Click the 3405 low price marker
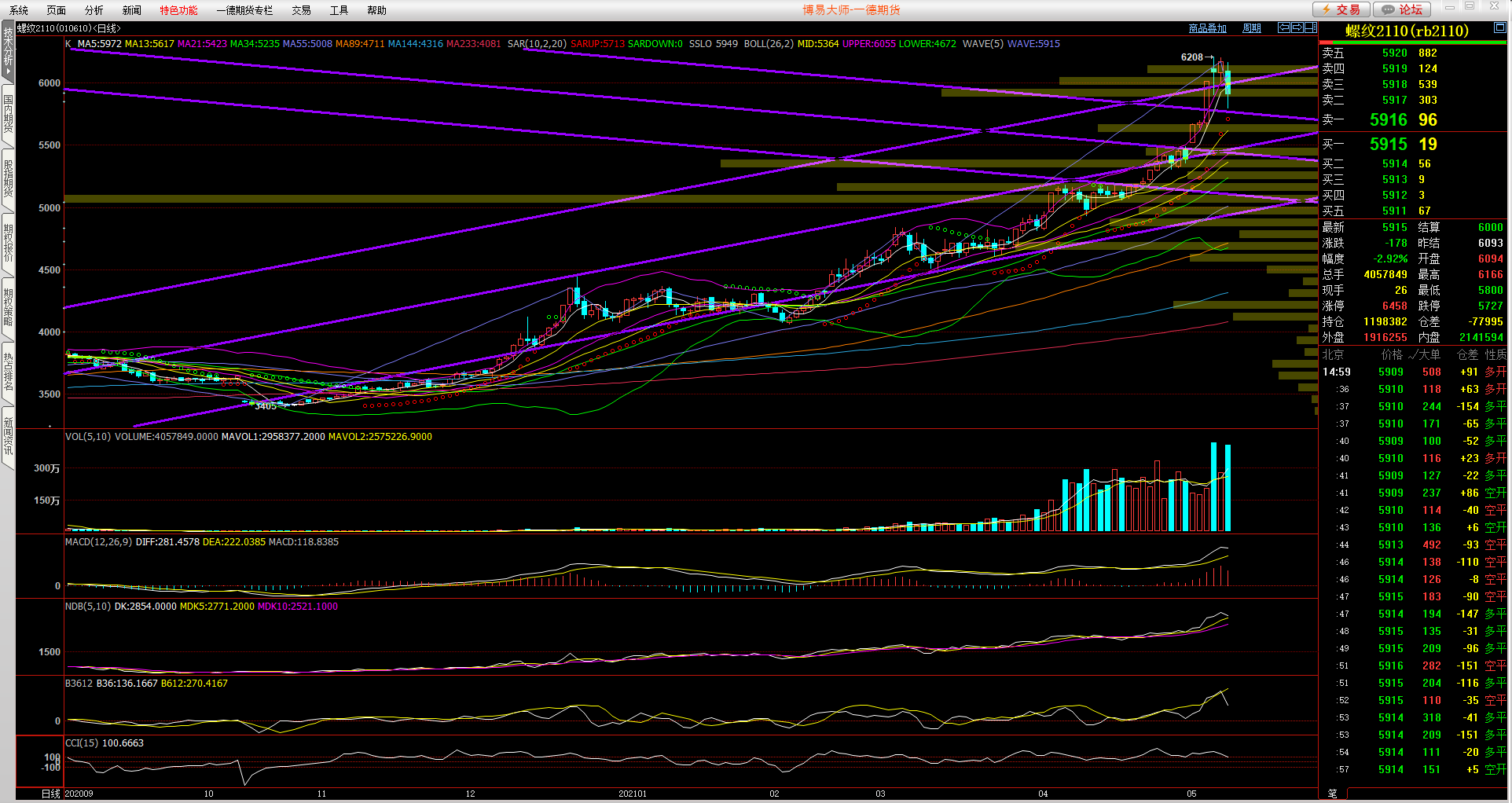 pyautogui.click(x=266, y=406)
